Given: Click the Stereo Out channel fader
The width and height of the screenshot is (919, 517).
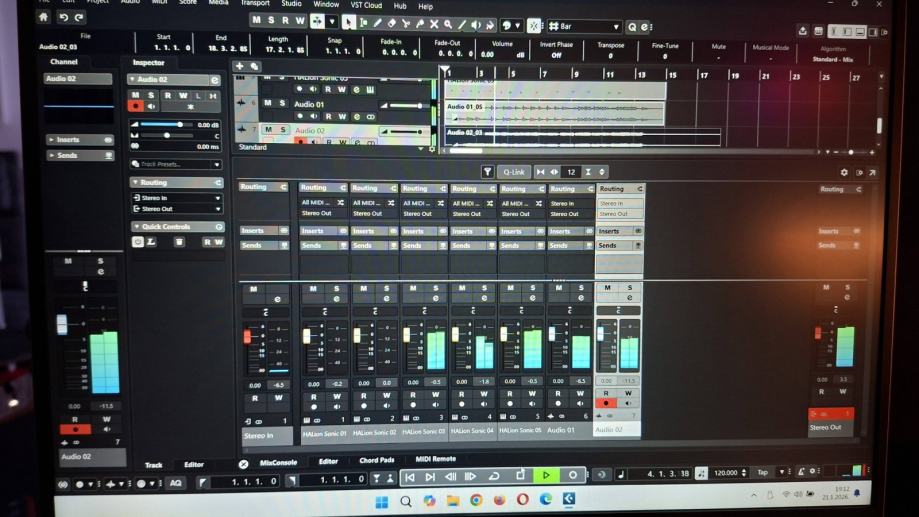Looking at the screenshot, I should tap(818, 334).
